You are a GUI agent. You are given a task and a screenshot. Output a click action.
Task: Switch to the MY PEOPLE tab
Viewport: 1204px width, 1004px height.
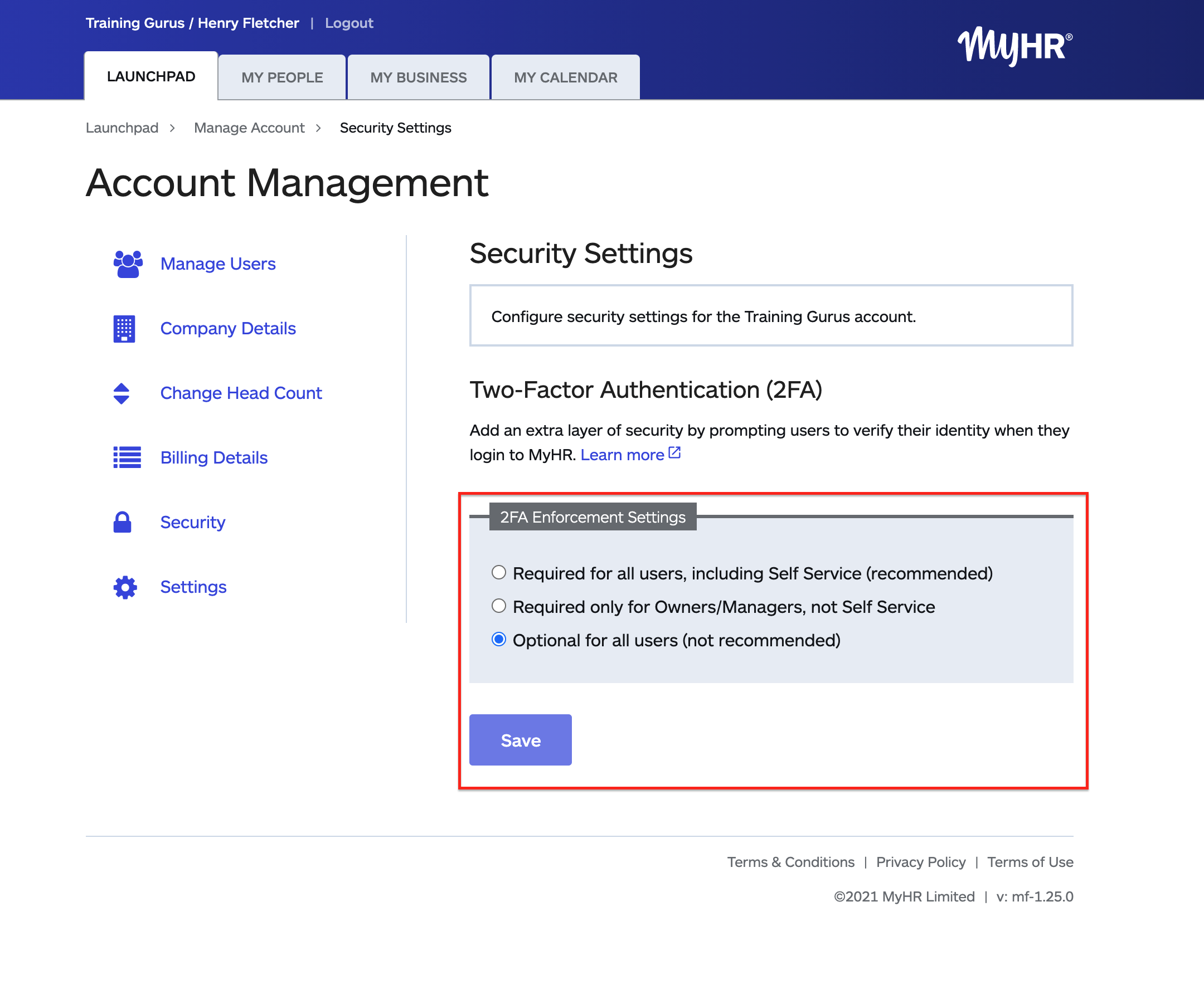(x=281, y=77)
